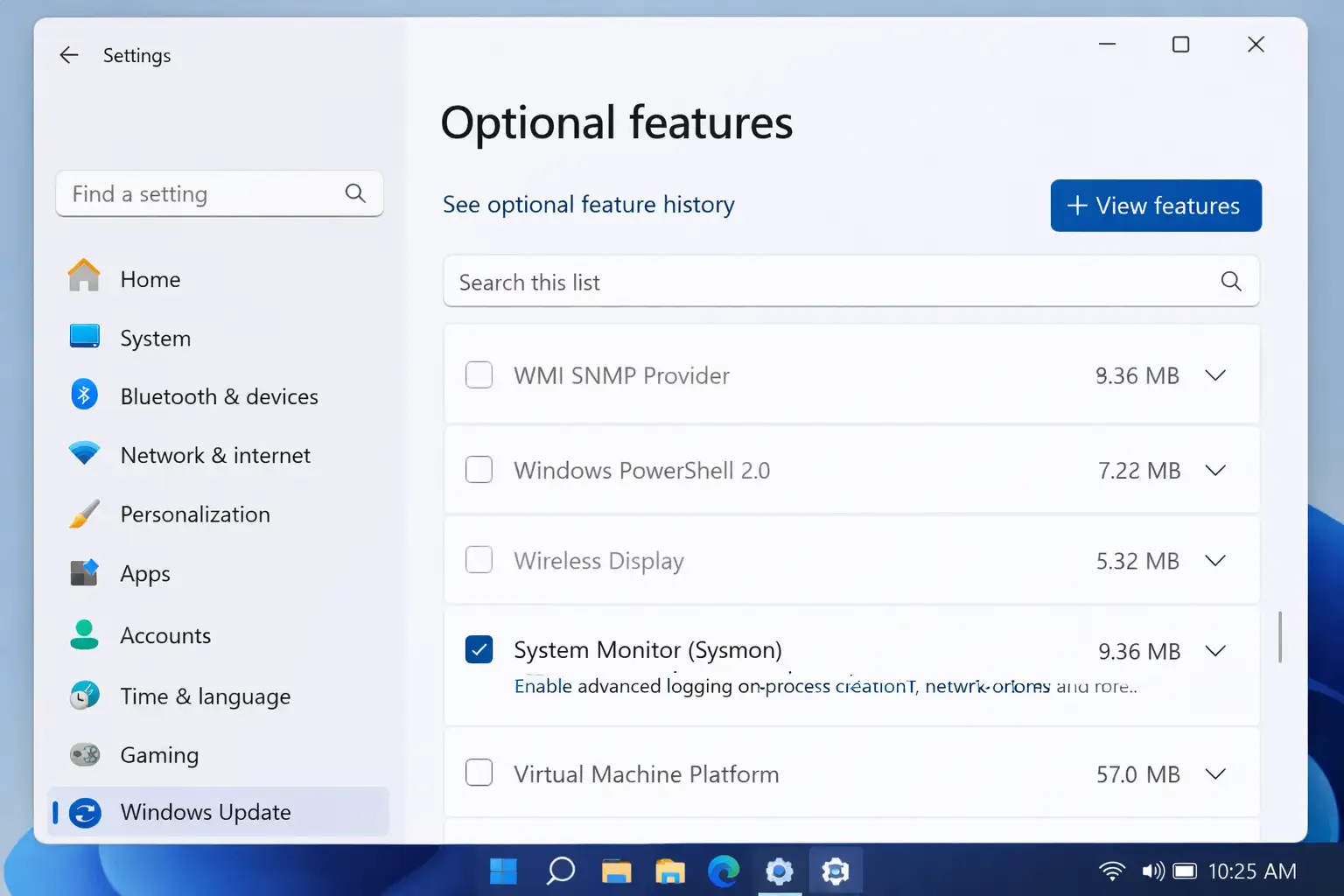The height and width of the screenshot is (896, 1344).
Task: Enable the WMI SNMP Provider feature
Action: point(479,374)
